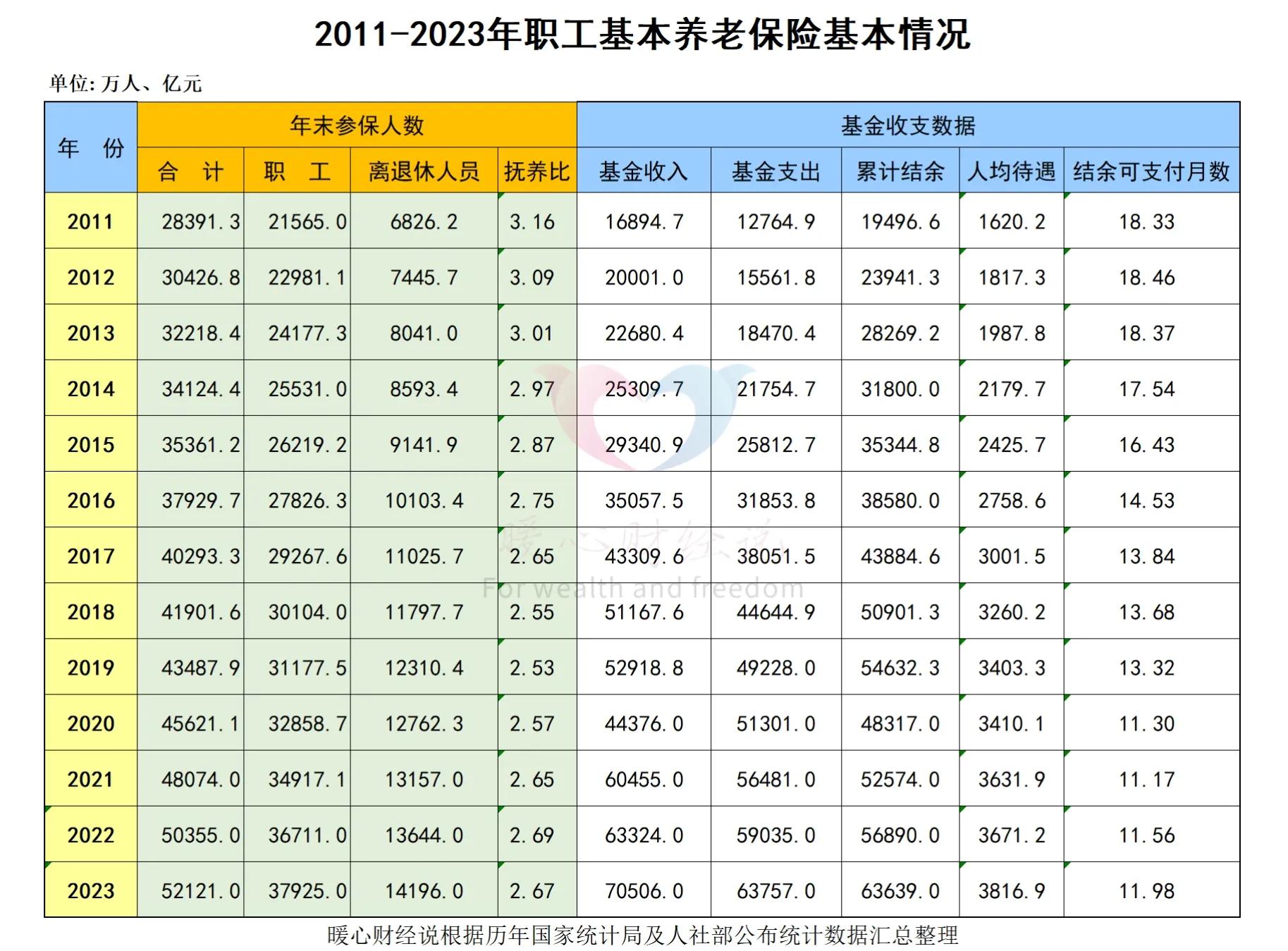Click the 离退休人员 column header
This screenshot has width=1288, height=951.
coord(424,171)
